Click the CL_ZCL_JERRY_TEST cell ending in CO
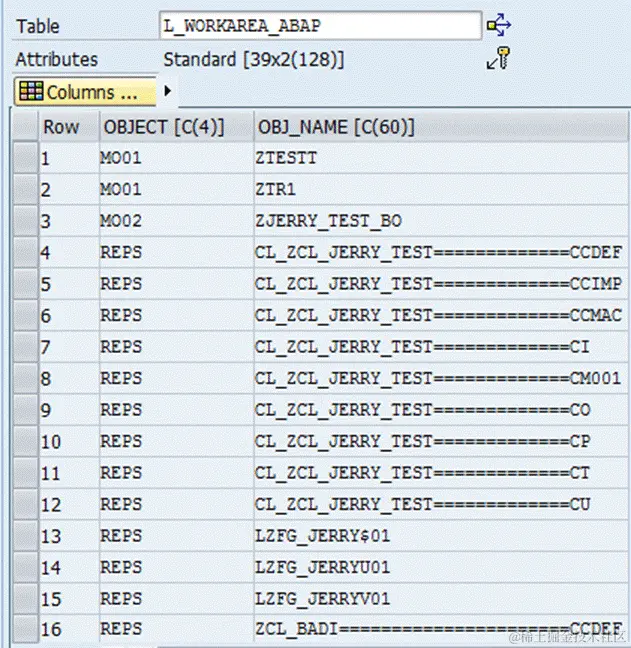The height and width of the screenshot is (648, 631). pos(441,410)
